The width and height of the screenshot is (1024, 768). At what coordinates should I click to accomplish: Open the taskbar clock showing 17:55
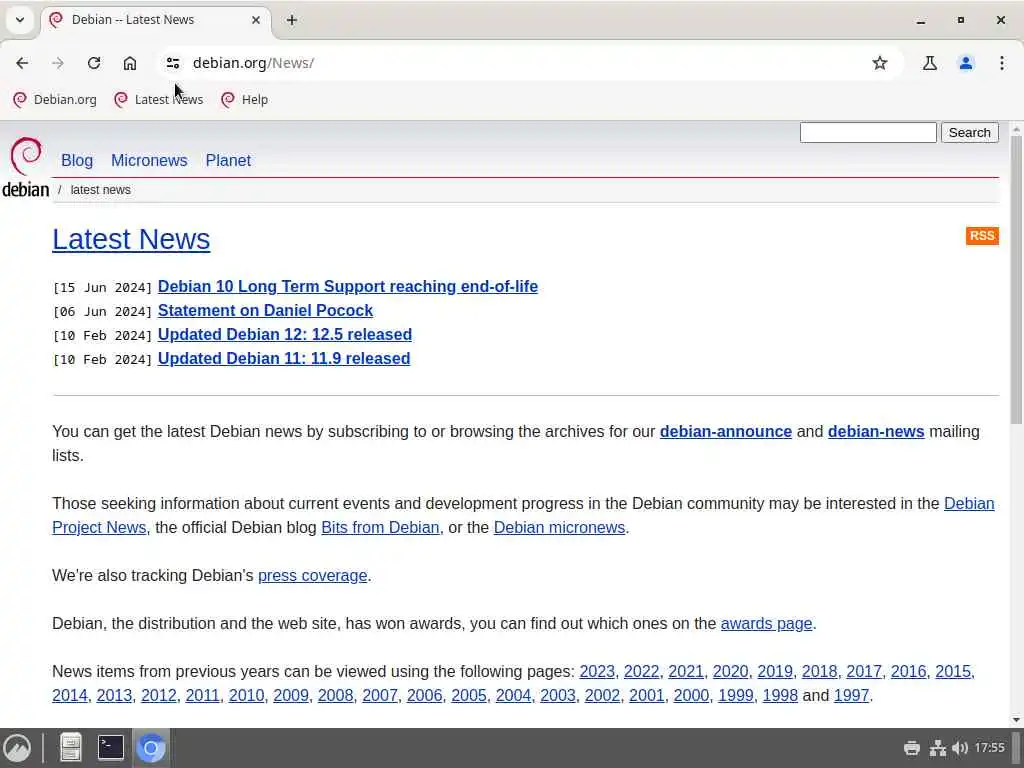tap(989, 748)
